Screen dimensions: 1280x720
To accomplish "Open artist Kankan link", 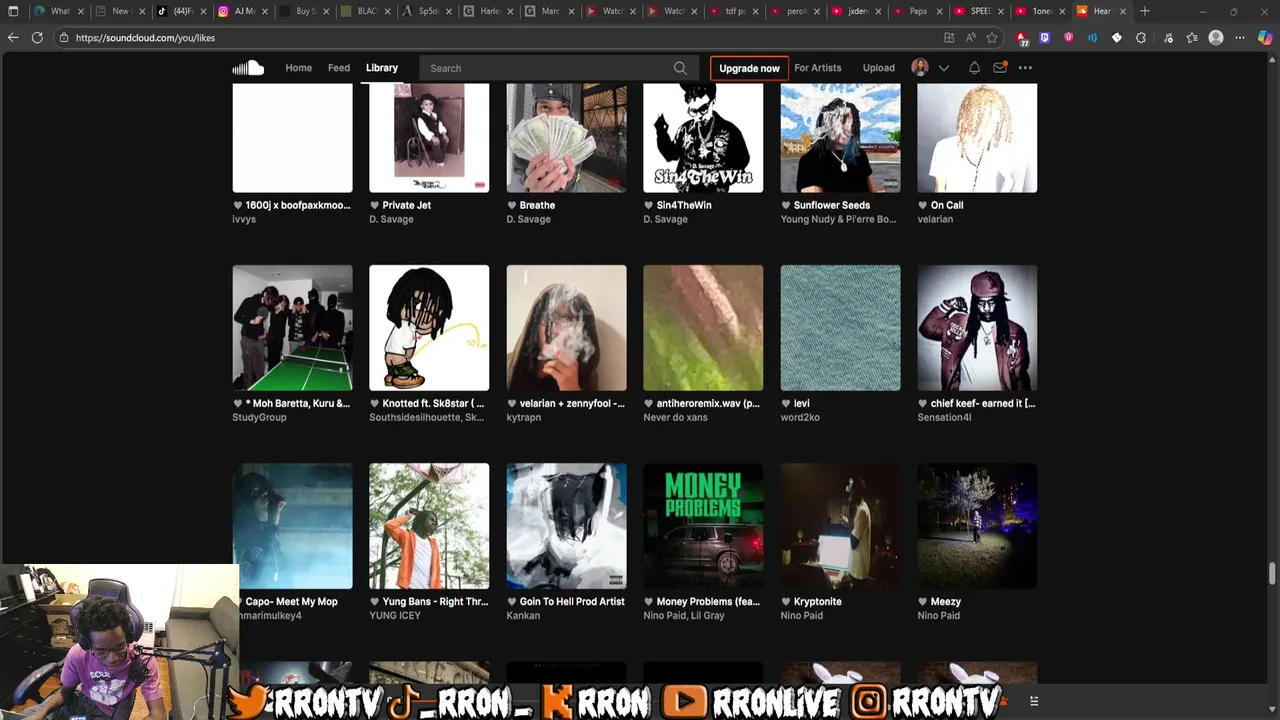I will click(x=523, y=615).
